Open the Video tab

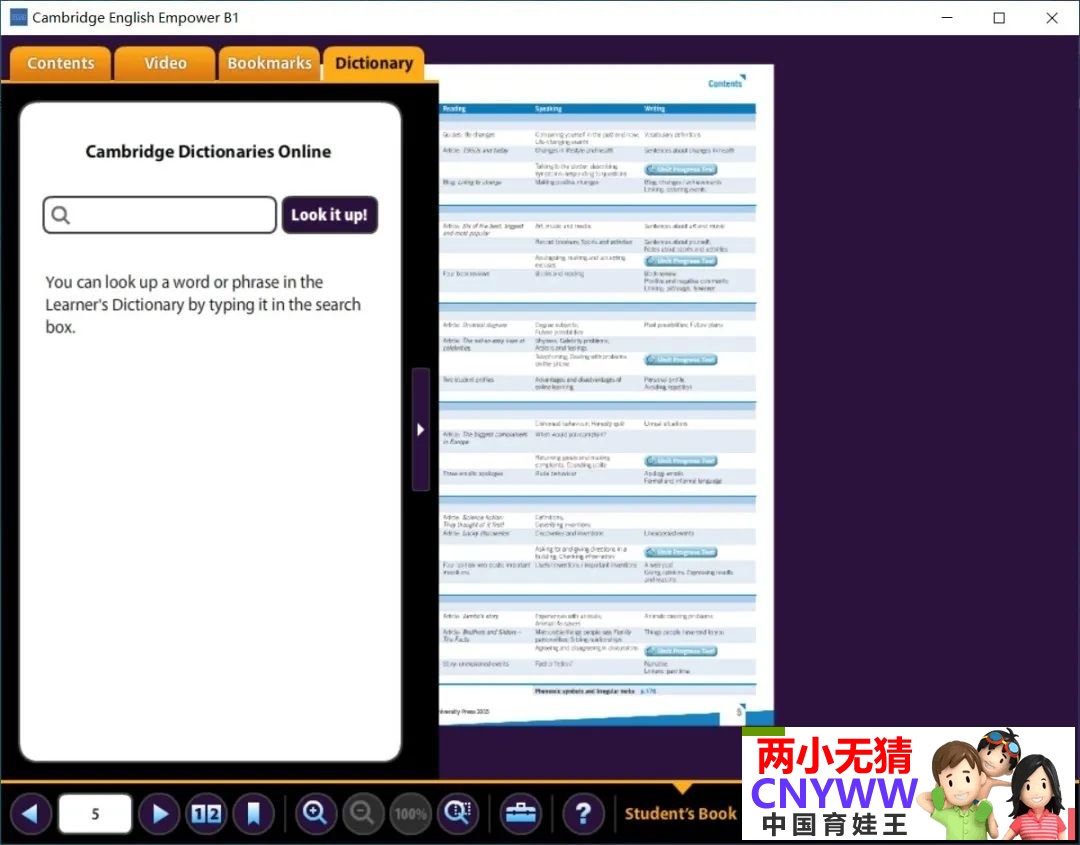165,63
